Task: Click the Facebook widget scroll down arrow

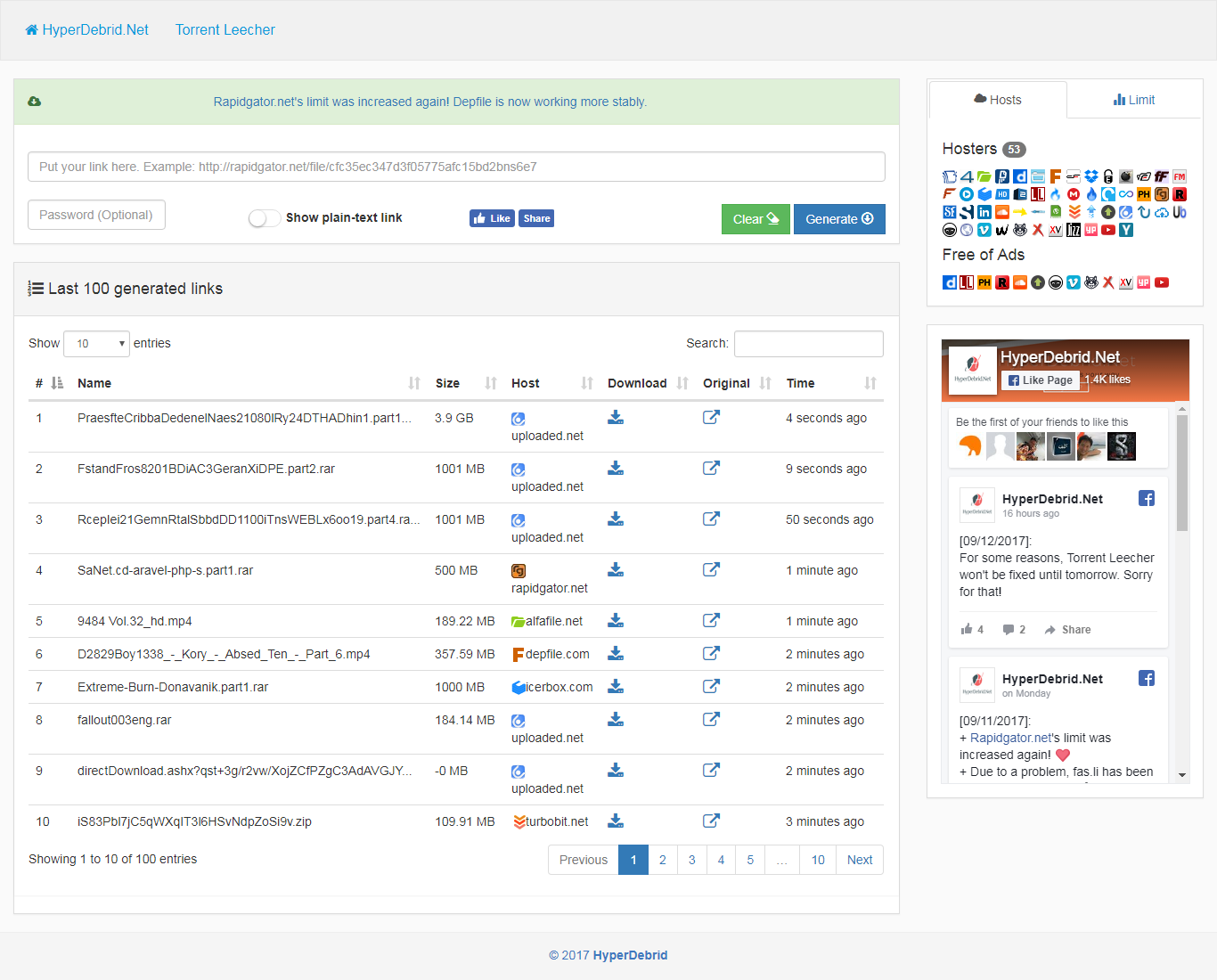Action: point(1182,775)
